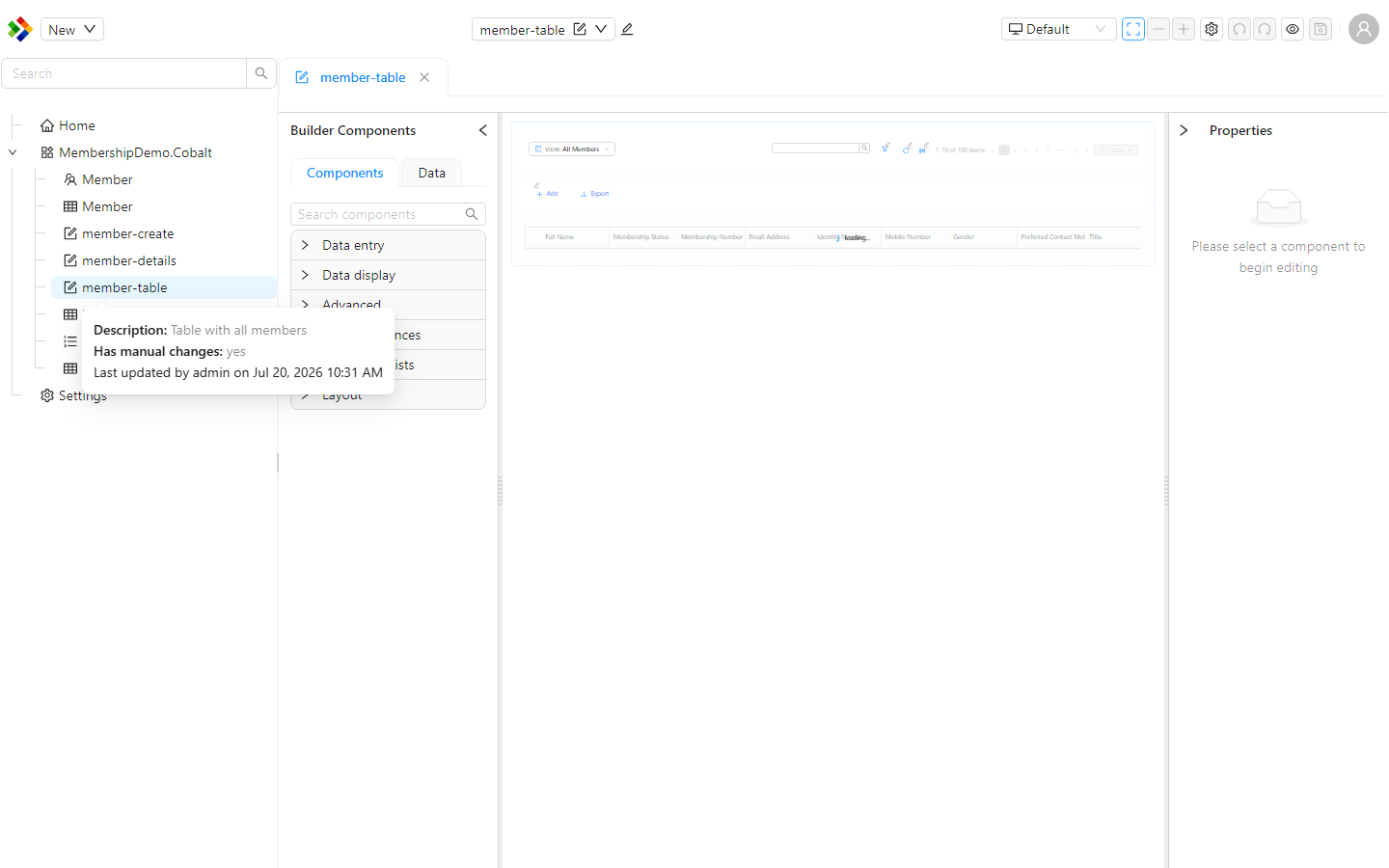Image resolution: width=1389 pixels, height=868 pixels.
Task: Open member-create in the tree
Action: 127,233
